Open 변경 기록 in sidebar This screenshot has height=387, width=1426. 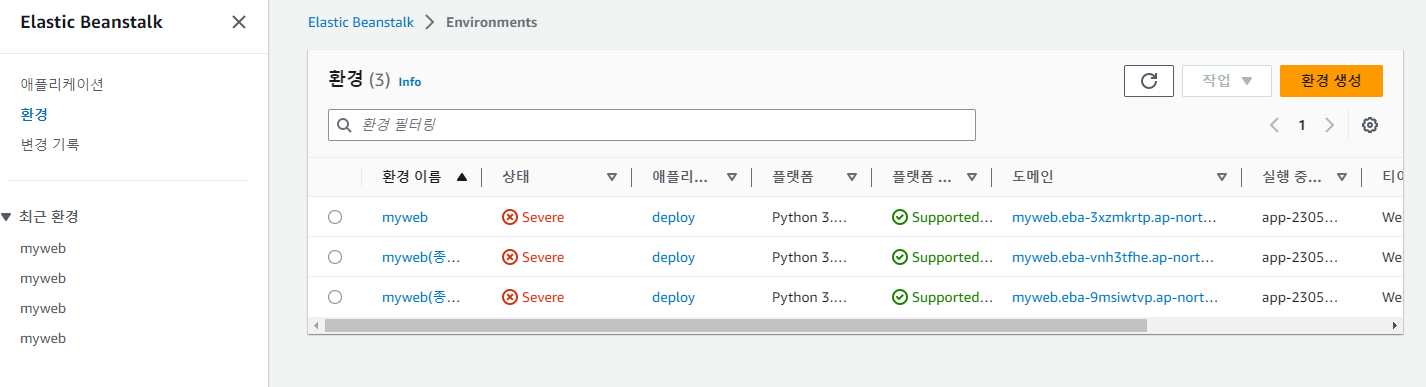point(50,144)
